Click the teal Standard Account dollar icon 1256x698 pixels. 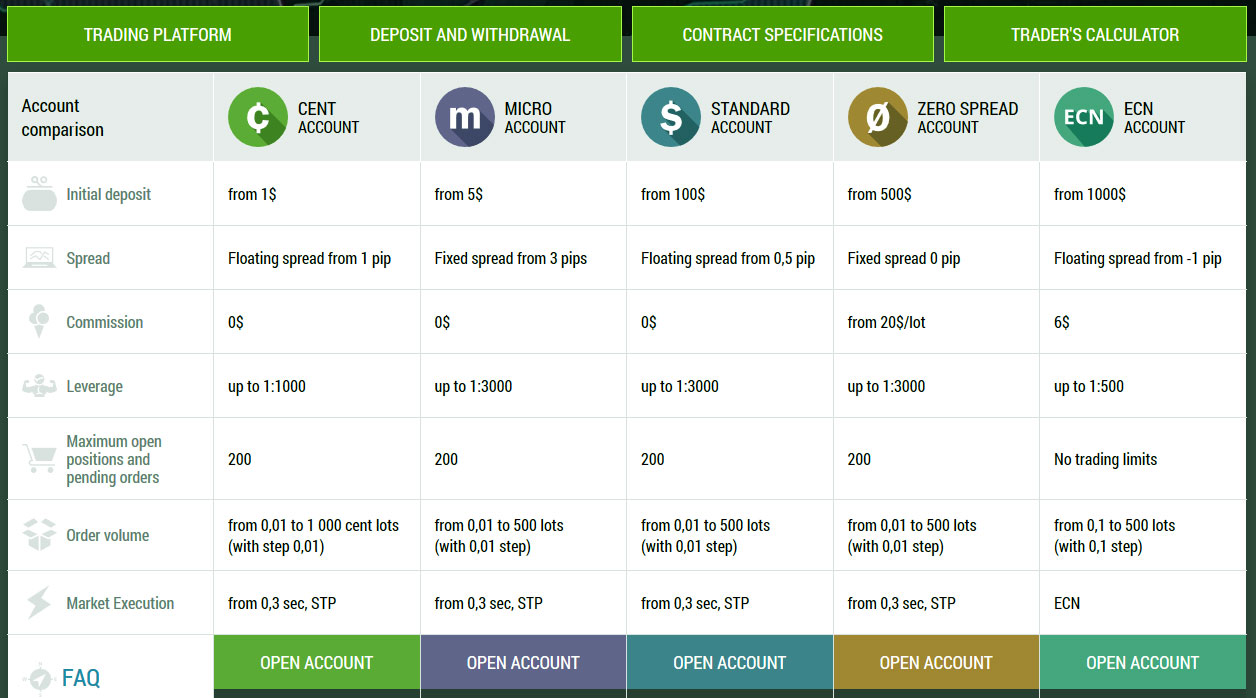(x=670, y=118)
